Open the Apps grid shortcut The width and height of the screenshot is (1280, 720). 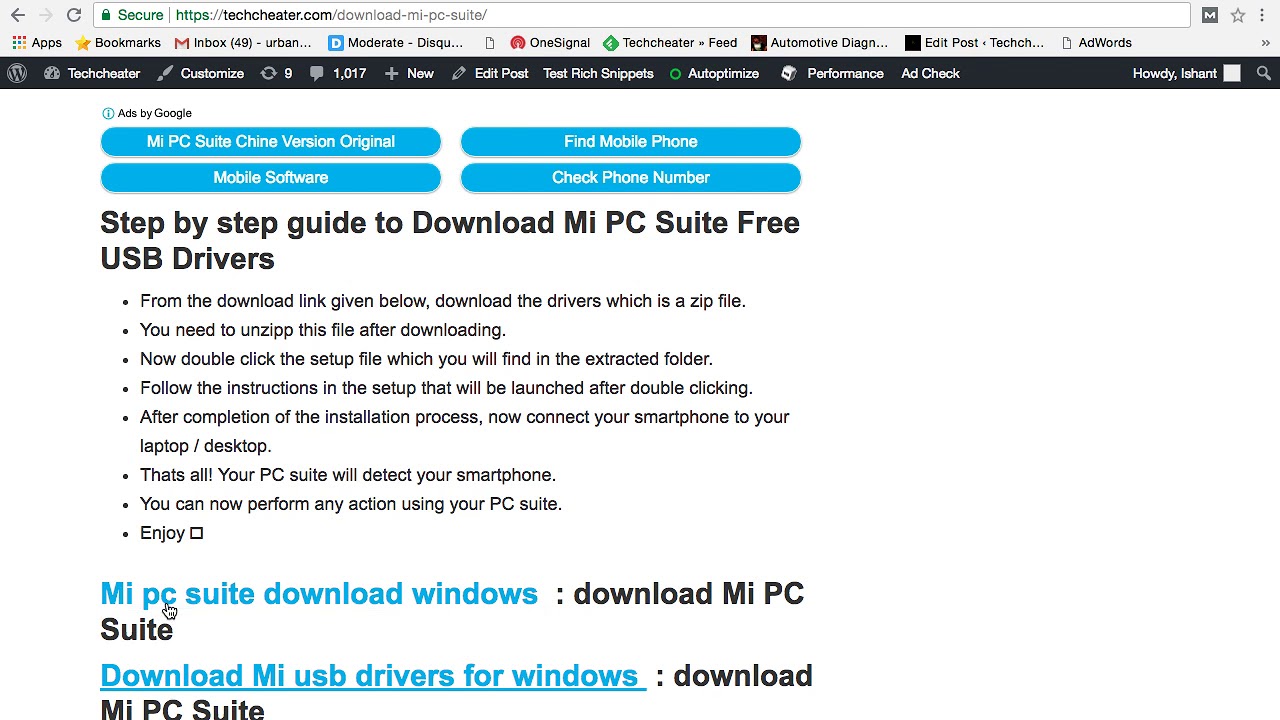(37, 43)
